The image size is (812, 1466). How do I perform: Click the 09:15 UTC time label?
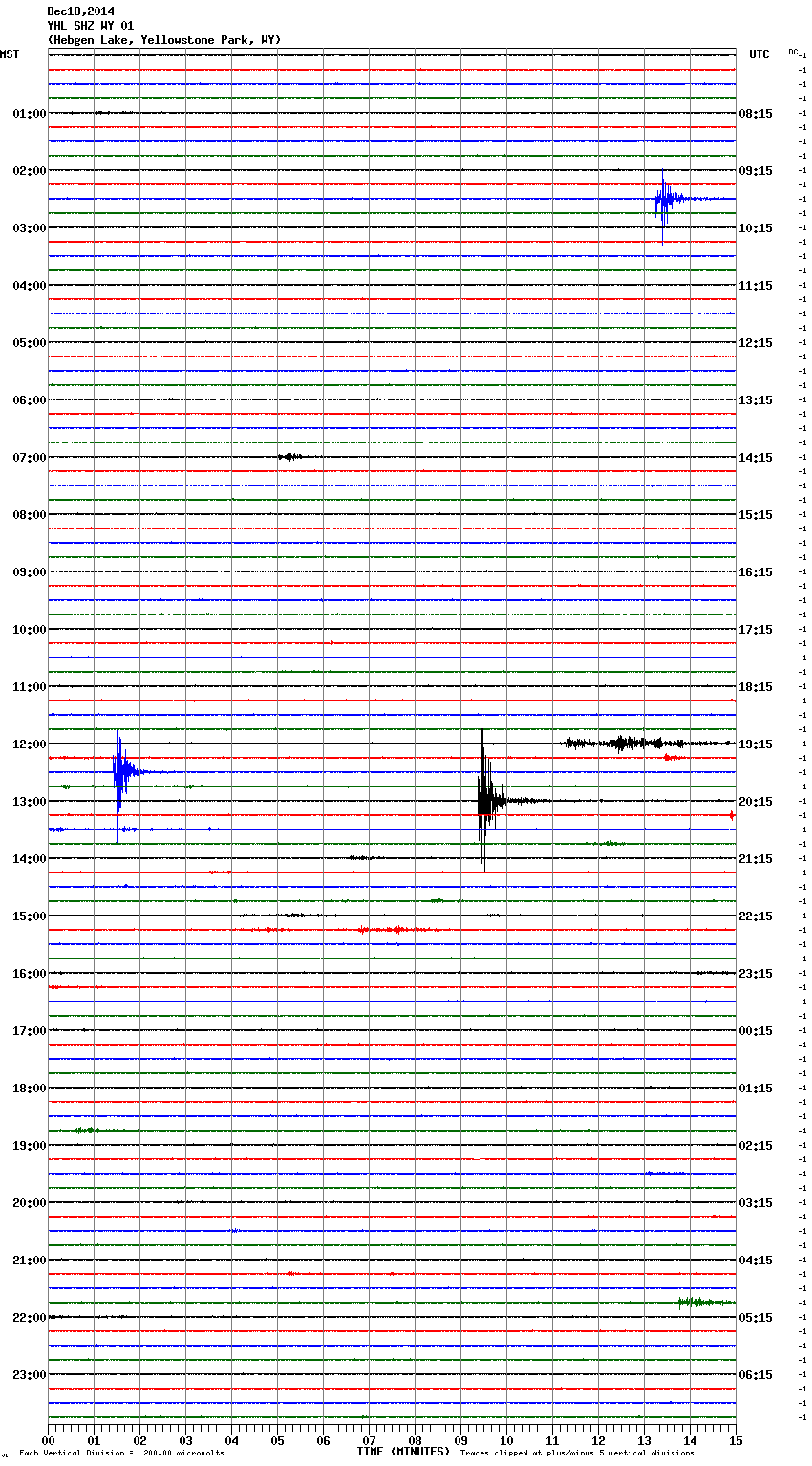(x=756, y=171)
